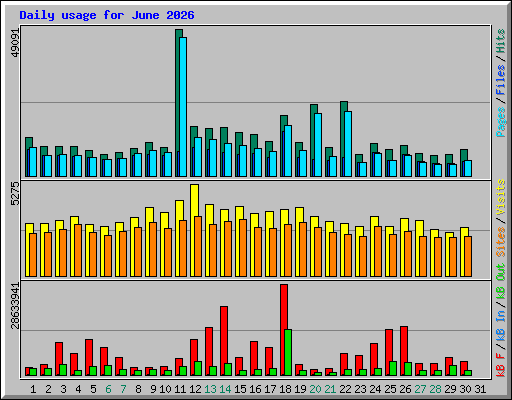Click the orange sites bar for day 30
The width and height of the screenshot is (512, 400).
(x=468, y=256)
